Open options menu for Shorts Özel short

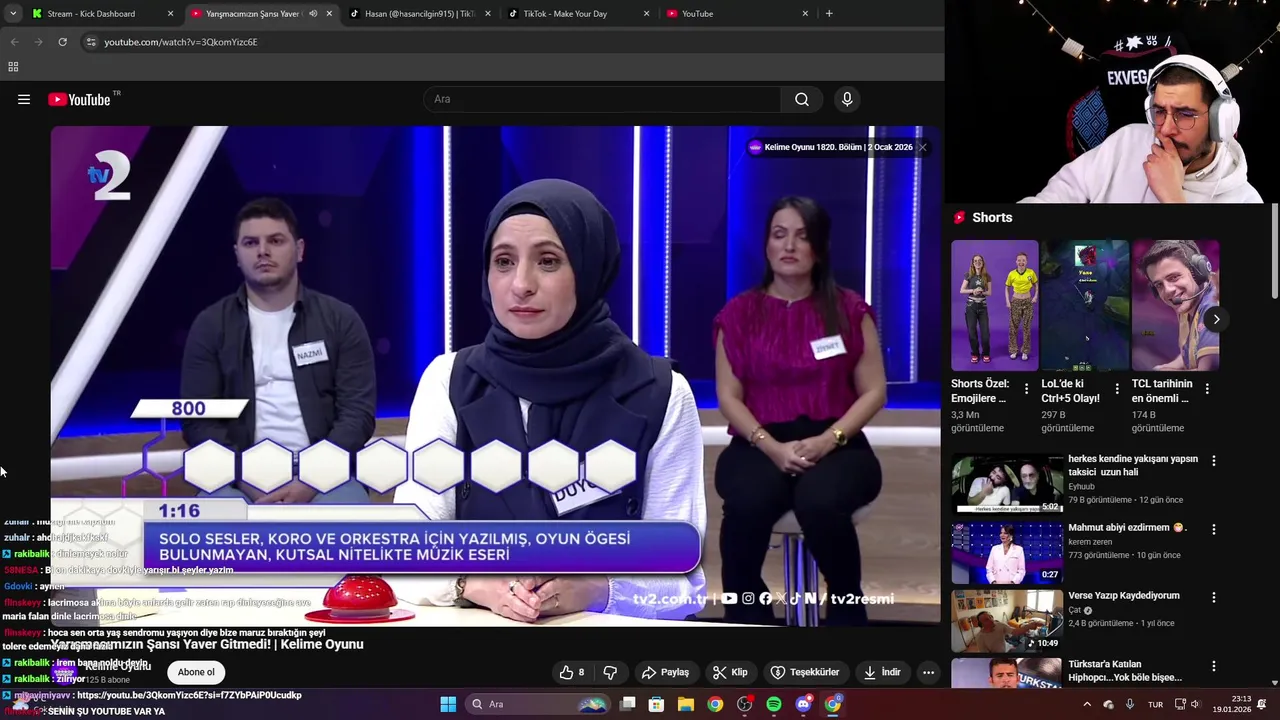[x=1027, y=389]
